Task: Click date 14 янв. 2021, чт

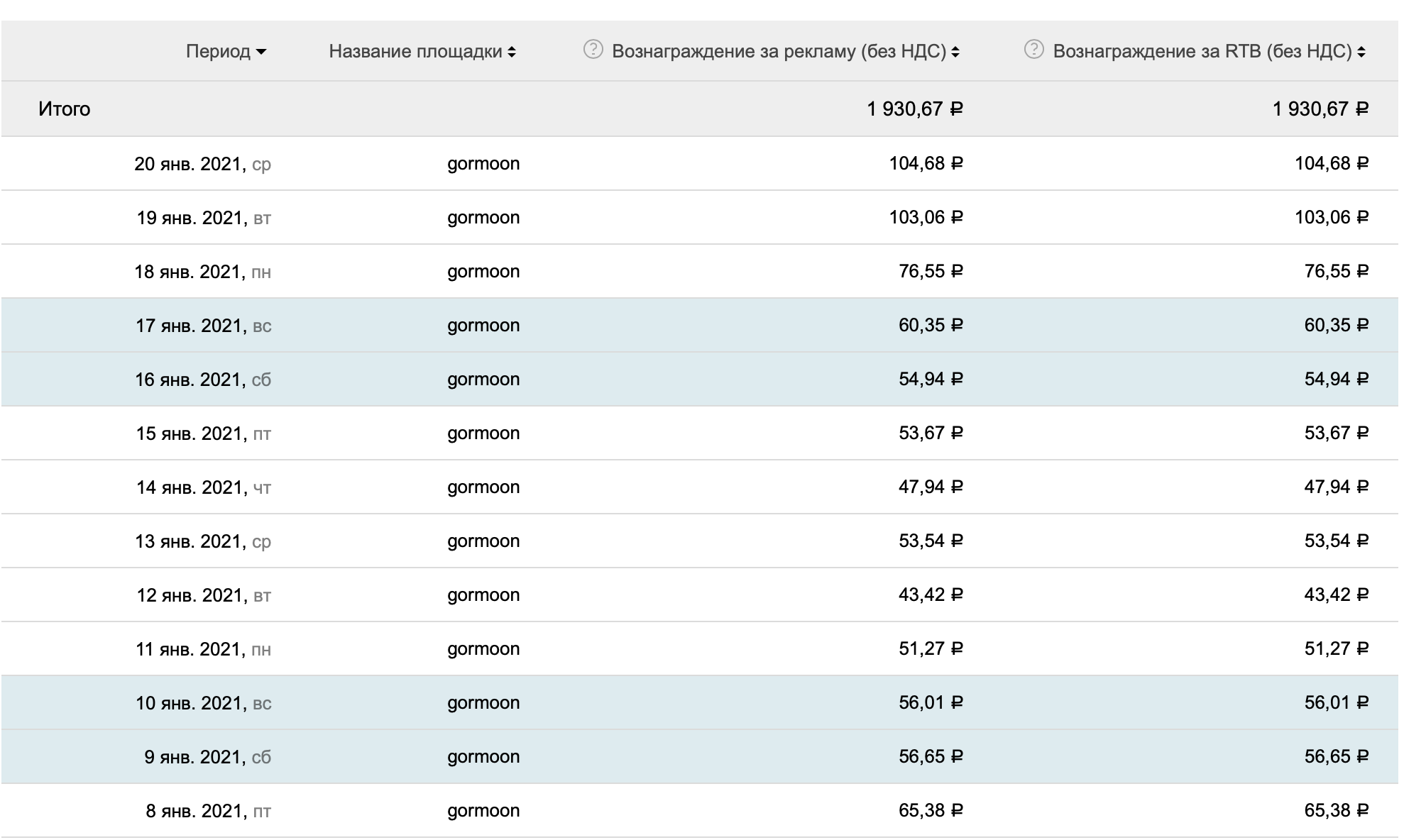Action: click(203, 487)
